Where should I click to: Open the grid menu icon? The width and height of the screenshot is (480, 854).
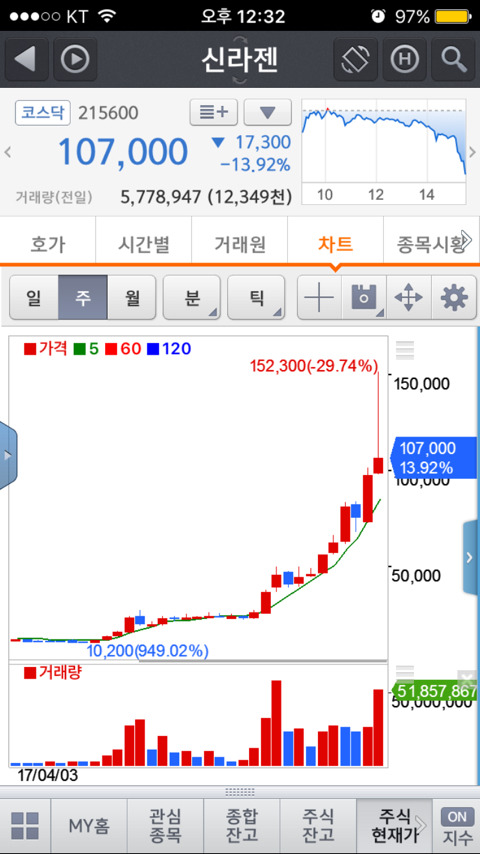(x=25, y=826)
